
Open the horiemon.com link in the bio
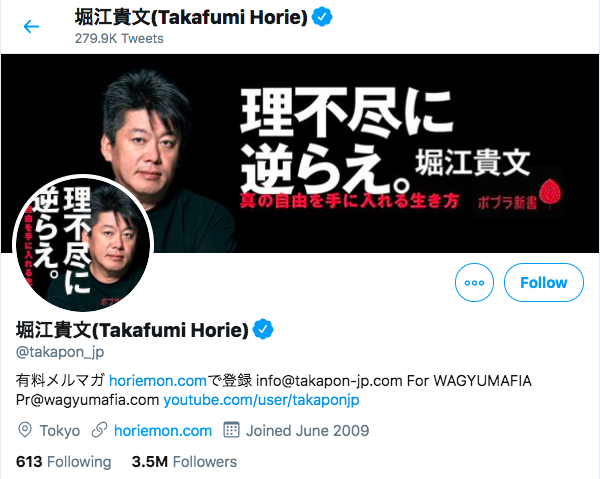pos(158,381)
